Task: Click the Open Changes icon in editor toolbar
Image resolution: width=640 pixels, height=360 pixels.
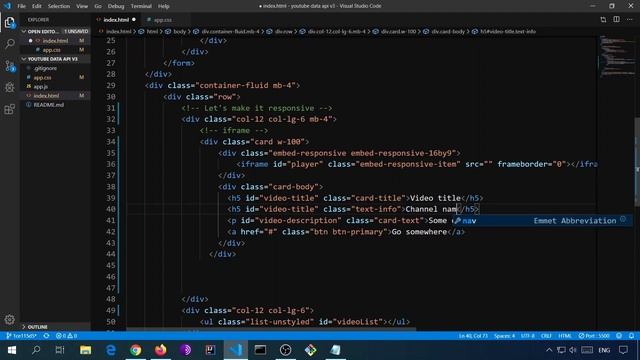Action: [x=603, y=20]
